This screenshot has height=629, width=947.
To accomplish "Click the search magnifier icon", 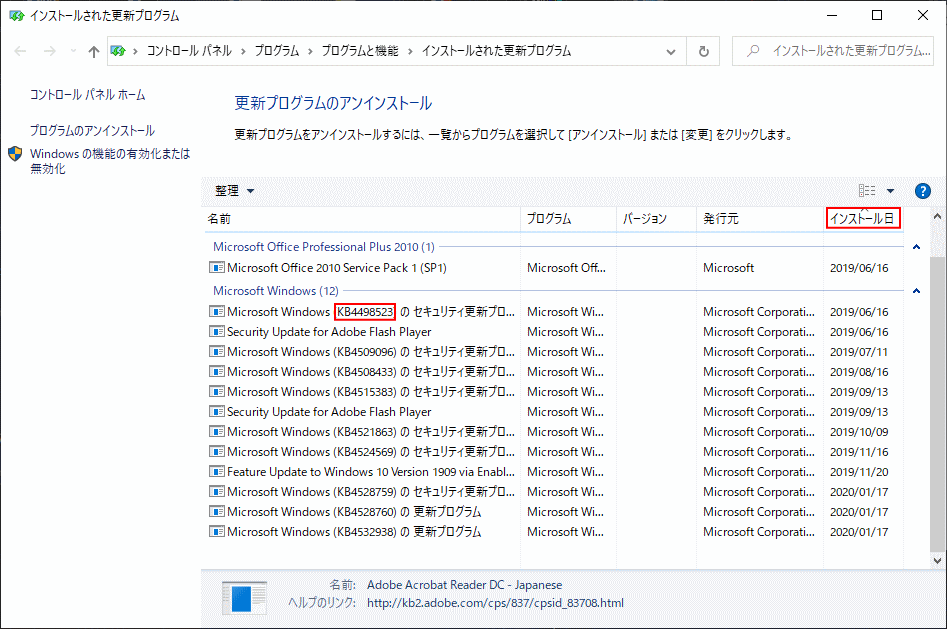I will (x=753, y=51).
